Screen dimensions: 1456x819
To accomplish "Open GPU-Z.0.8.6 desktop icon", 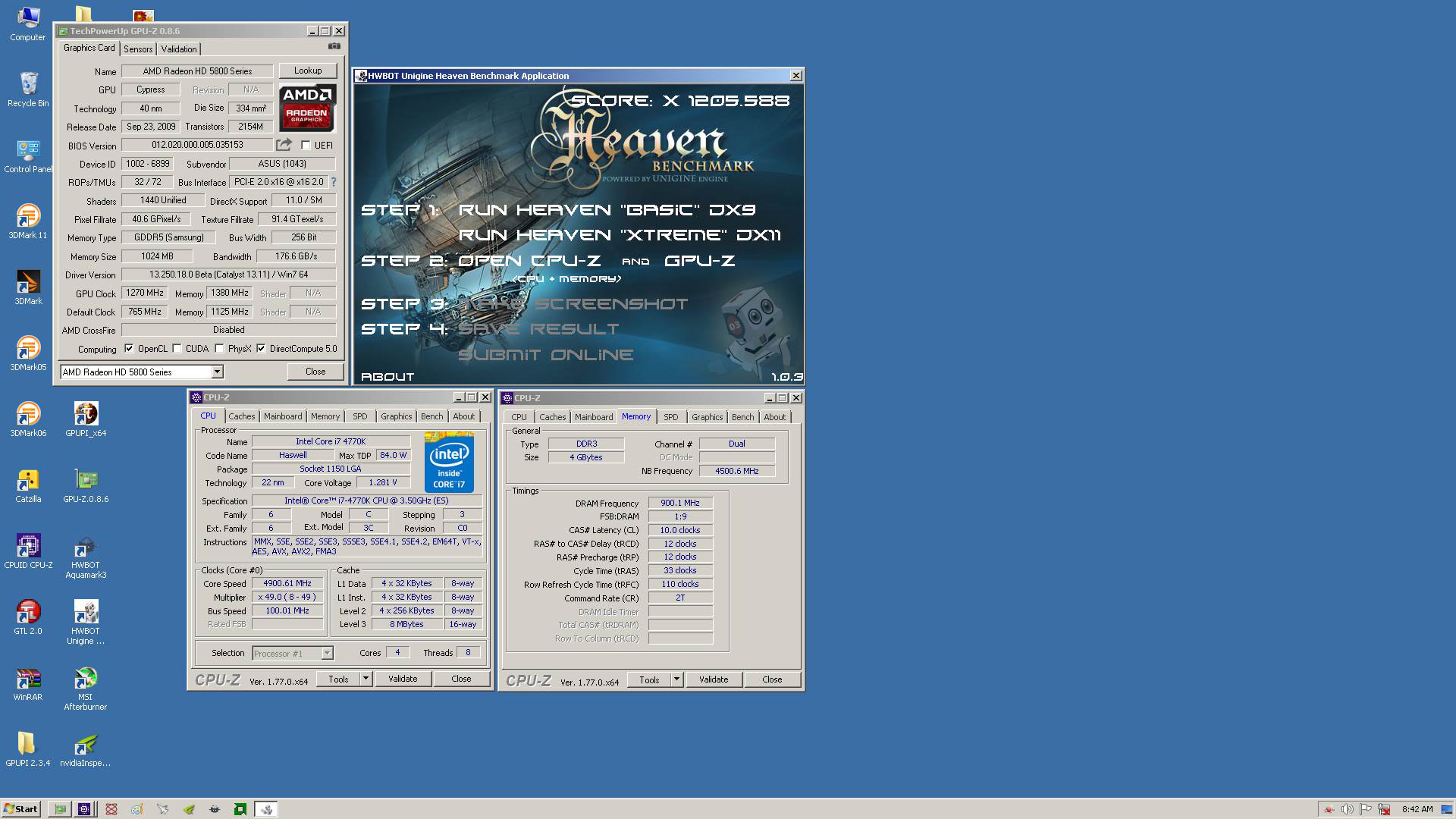I will coord(86,485).
